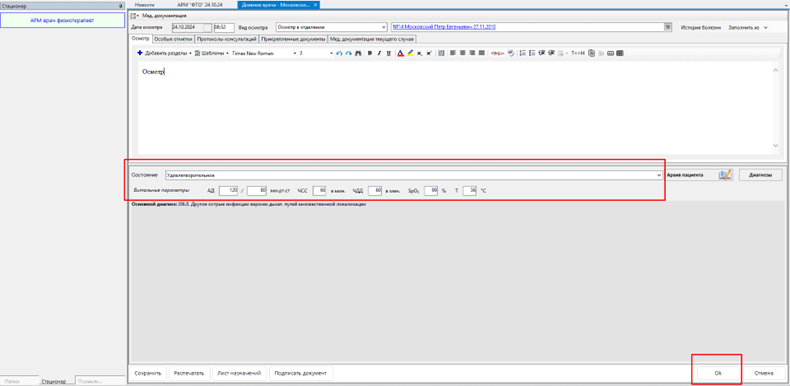Confirm with Ok button
This screenshot has width=790, height=386.
(718, 373)
